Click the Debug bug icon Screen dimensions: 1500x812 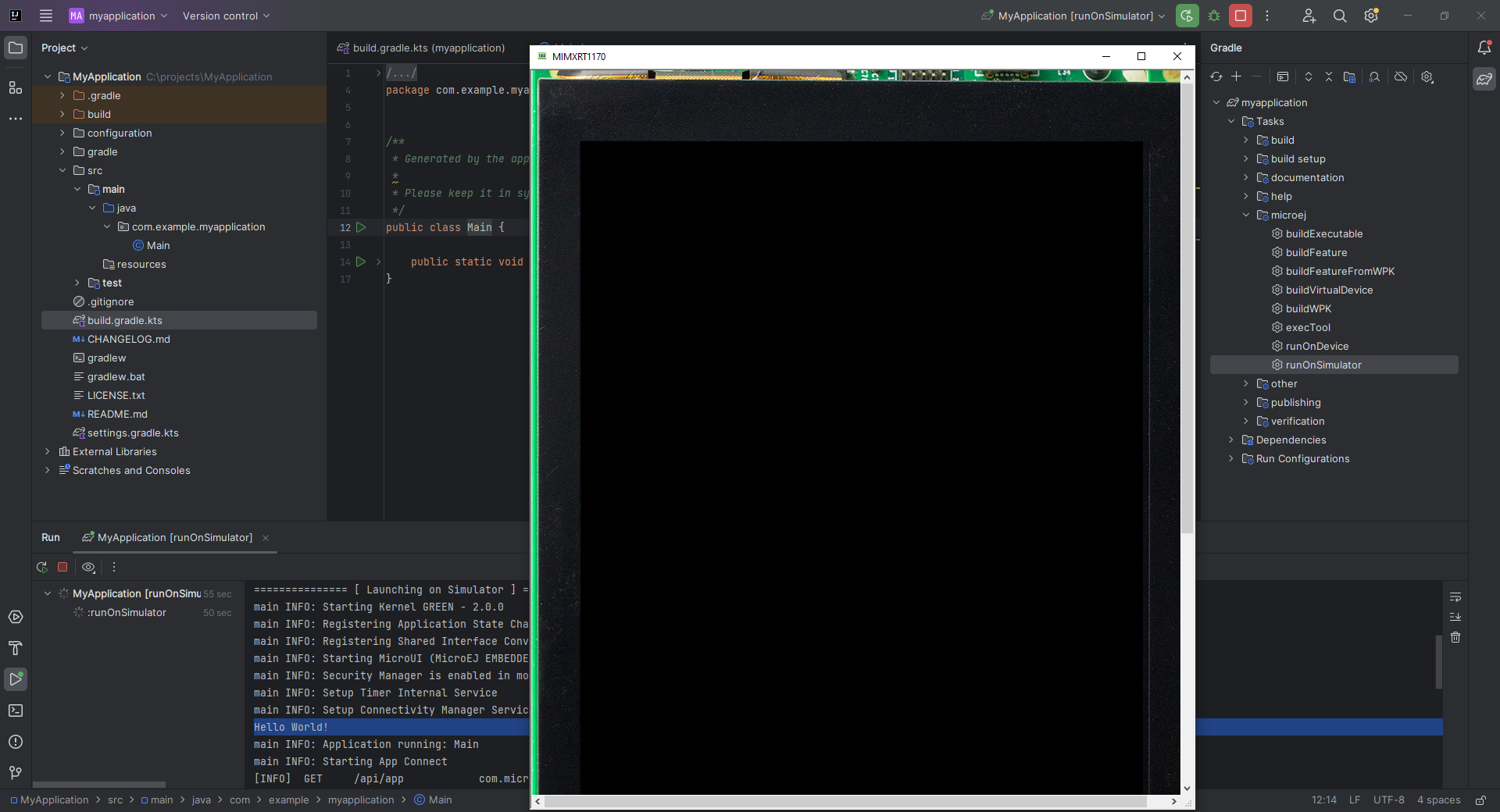click(1214, 16)
